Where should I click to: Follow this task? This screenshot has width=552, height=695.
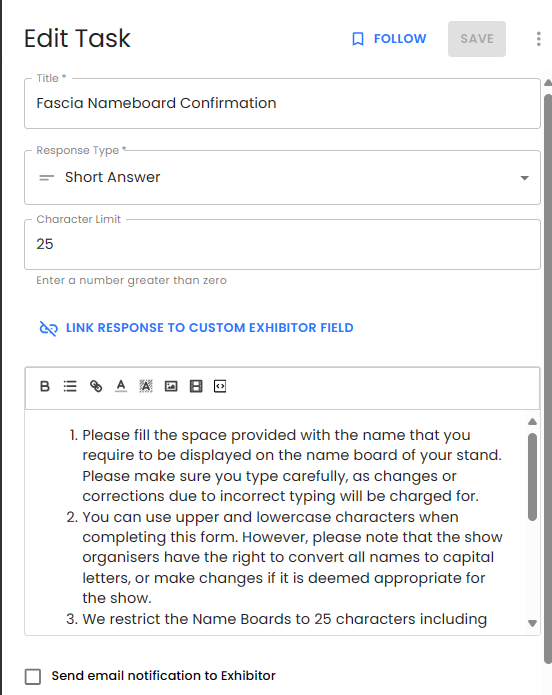coord(389,39)
